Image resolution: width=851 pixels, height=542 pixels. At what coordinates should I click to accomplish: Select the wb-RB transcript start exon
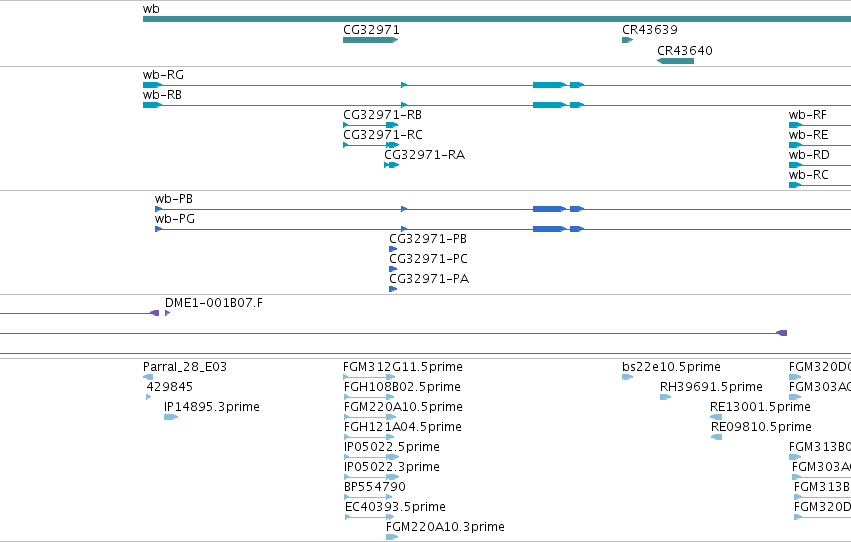point(153,105)
